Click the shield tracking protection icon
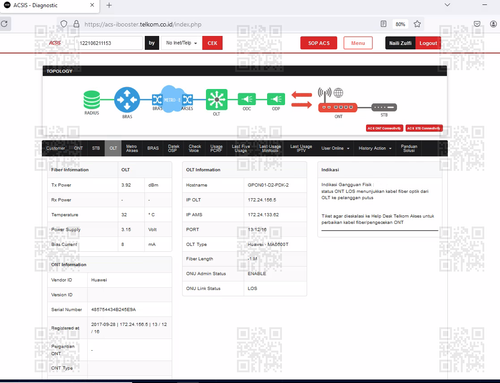Image resolution: width=500 pixels, height=383 pixels. pyautogui.click(x=64, y=24)
